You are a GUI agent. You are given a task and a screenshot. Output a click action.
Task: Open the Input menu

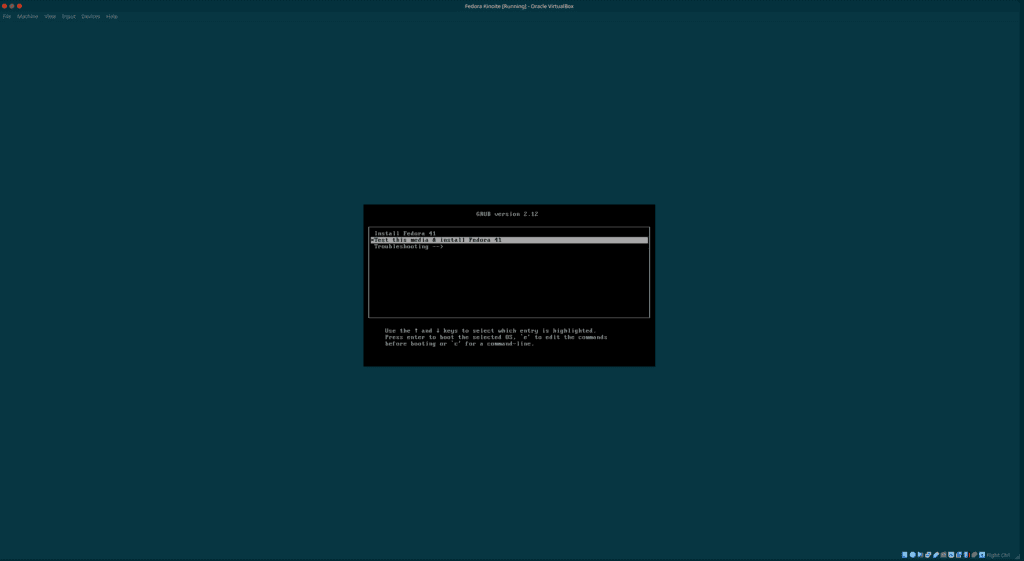pyautogui.click(x=69, y=17)
